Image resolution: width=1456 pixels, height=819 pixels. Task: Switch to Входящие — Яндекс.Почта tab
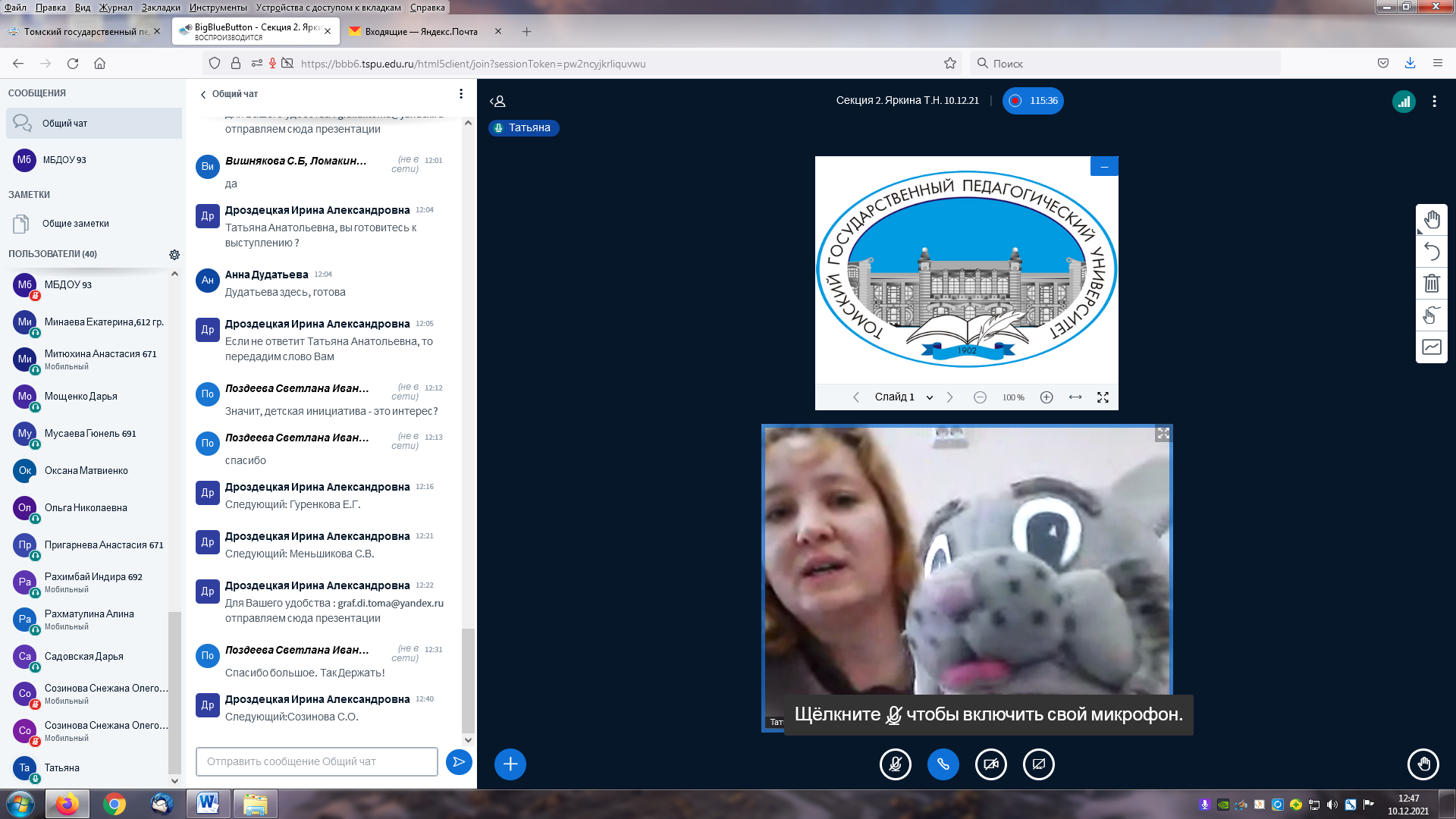[425, 32]
